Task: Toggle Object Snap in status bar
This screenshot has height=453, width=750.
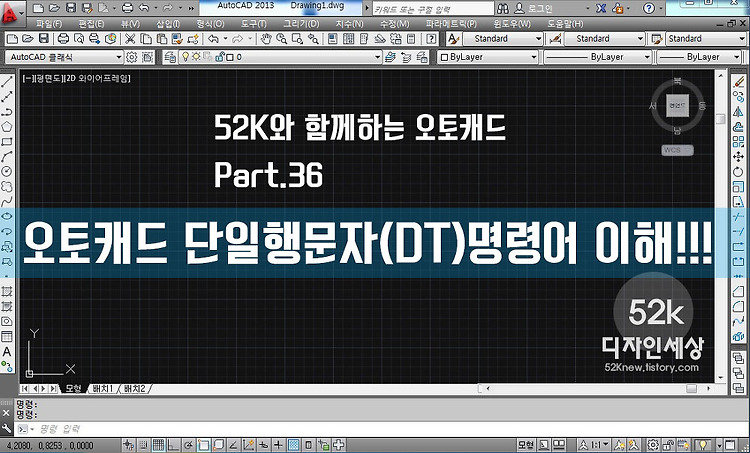Action: (204, 445)
